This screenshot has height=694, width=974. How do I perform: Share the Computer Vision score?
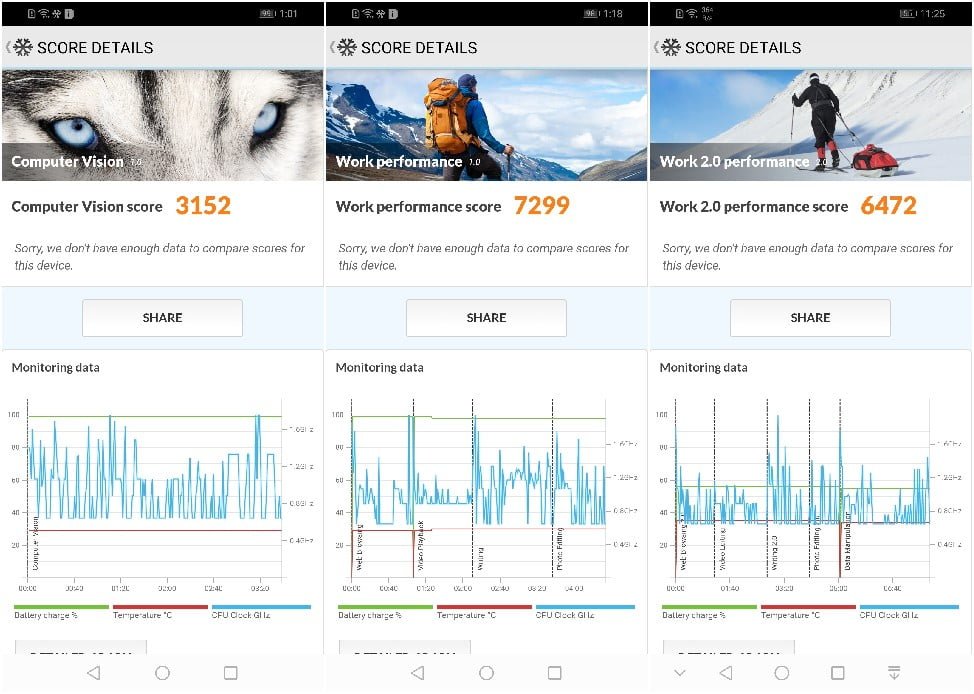pyautogui.click(x=162, y=318)
